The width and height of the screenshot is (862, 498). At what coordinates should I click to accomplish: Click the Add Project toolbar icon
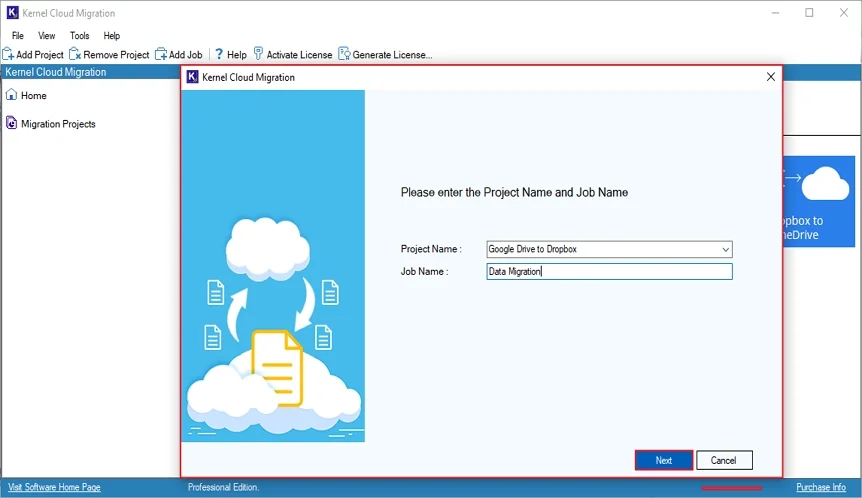click(x=8, y=54)
